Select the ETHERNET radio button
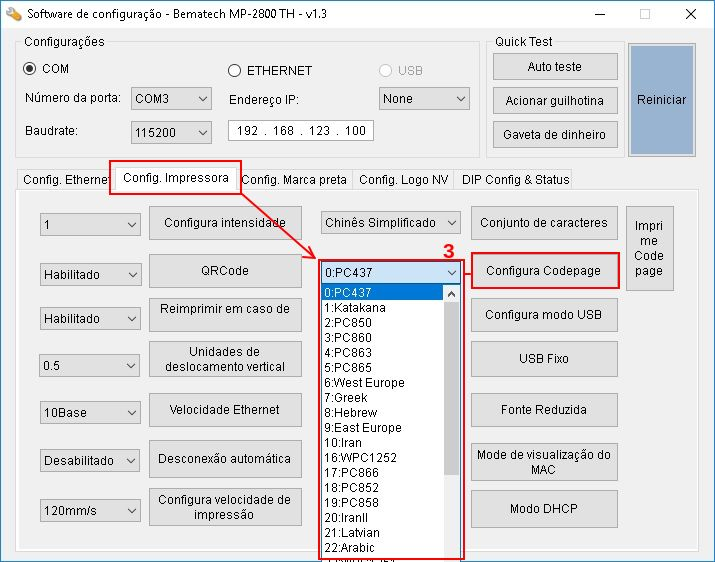Viewport: 715px width, 562px height. pos(234,71)
